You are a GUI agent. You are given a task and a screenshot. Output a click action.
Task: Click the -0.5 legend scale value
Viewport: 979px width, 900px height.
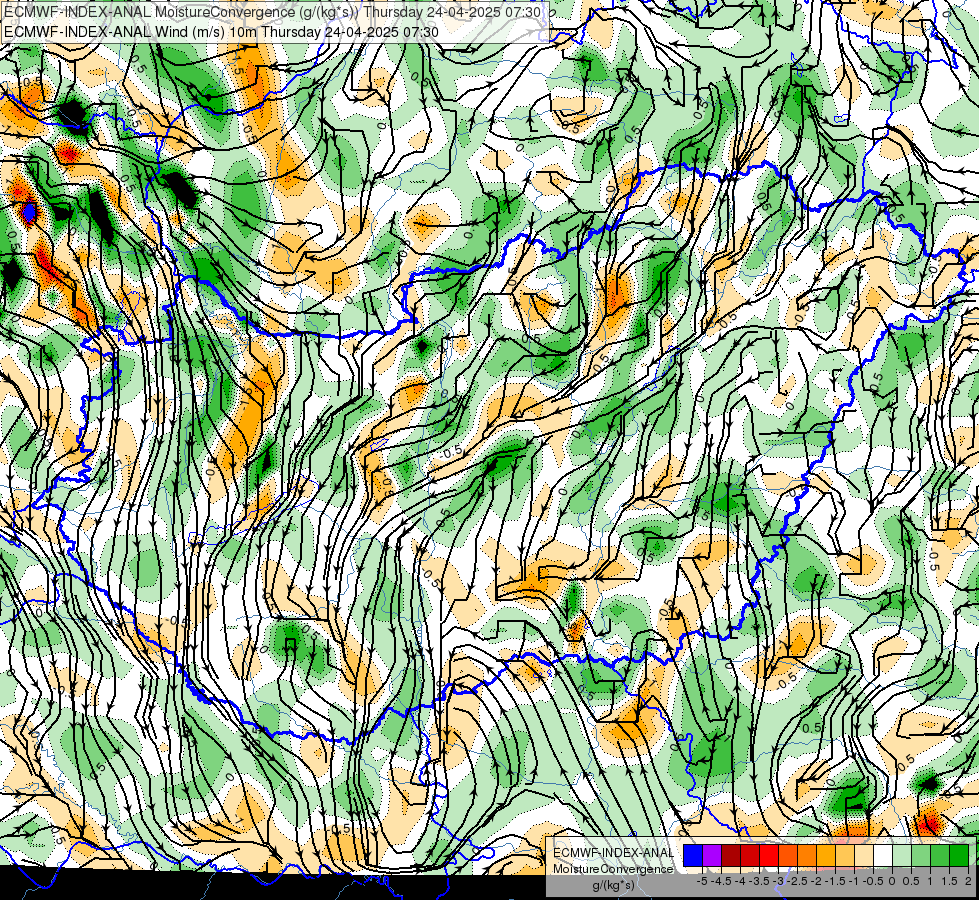coord(873,881)
